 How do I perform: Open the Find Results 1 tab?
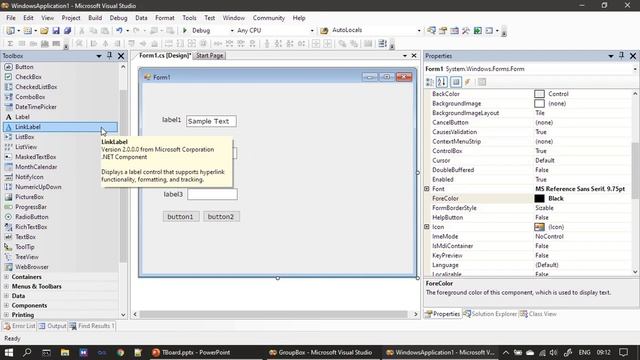click(92, 326)
